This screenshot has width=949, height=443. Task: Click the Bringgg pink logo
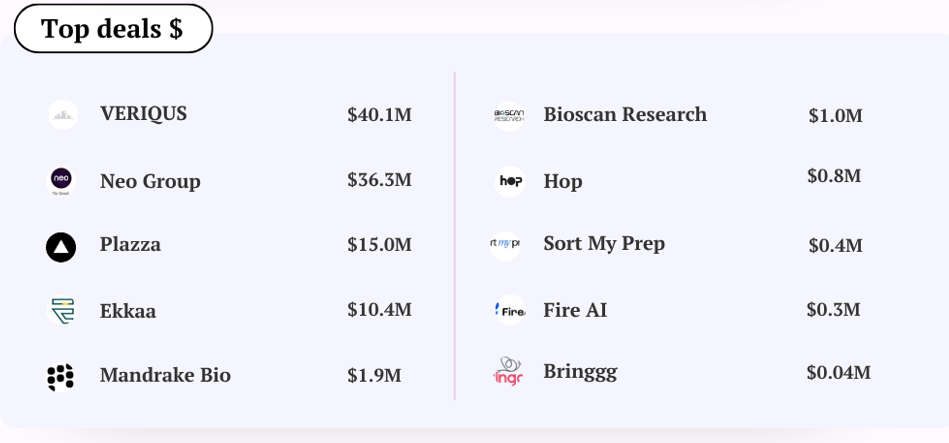(x=508, y=371)
